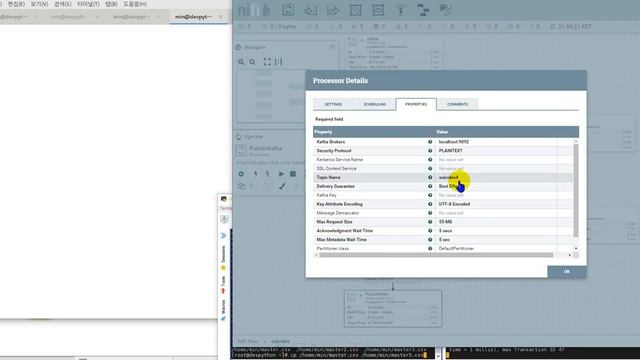Screen dimensions: 640x360
Task: Click the UTF-8 Encoded value
Action: point(454,204)
